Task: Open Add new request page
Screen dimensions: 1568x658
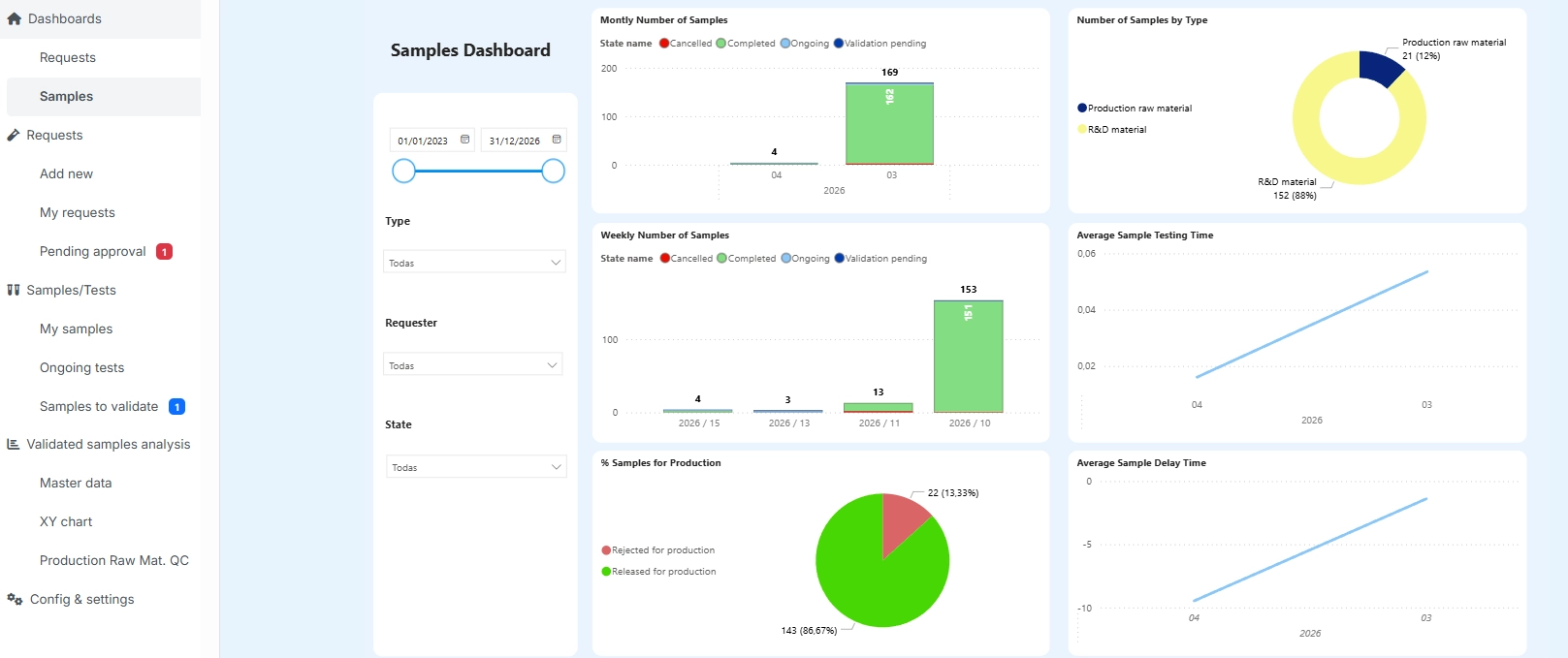Action: coord(66,173)
